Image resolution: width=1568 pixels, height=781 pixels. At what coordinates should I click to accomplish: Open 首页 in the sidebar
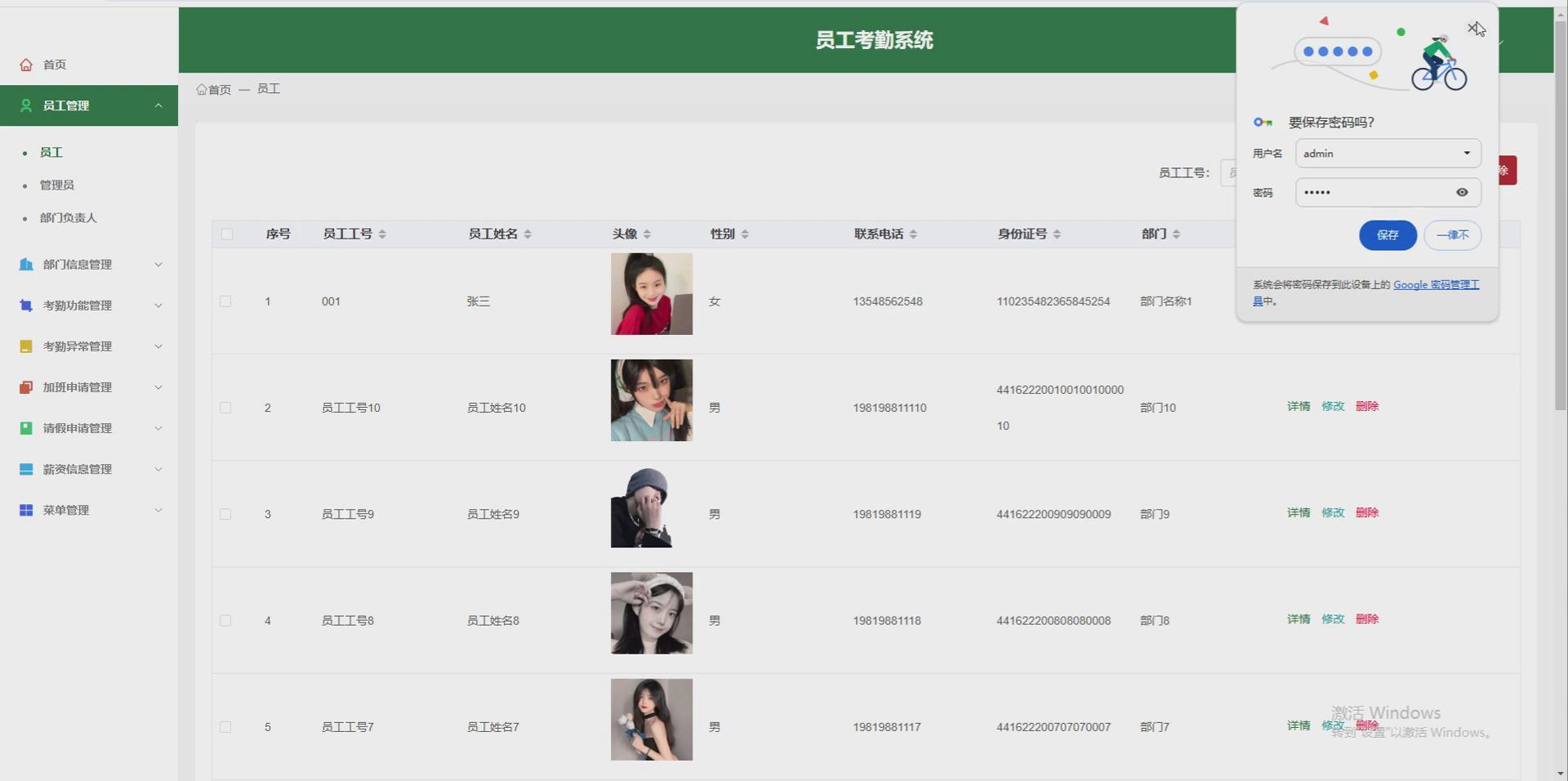click(x=55, y=65)
